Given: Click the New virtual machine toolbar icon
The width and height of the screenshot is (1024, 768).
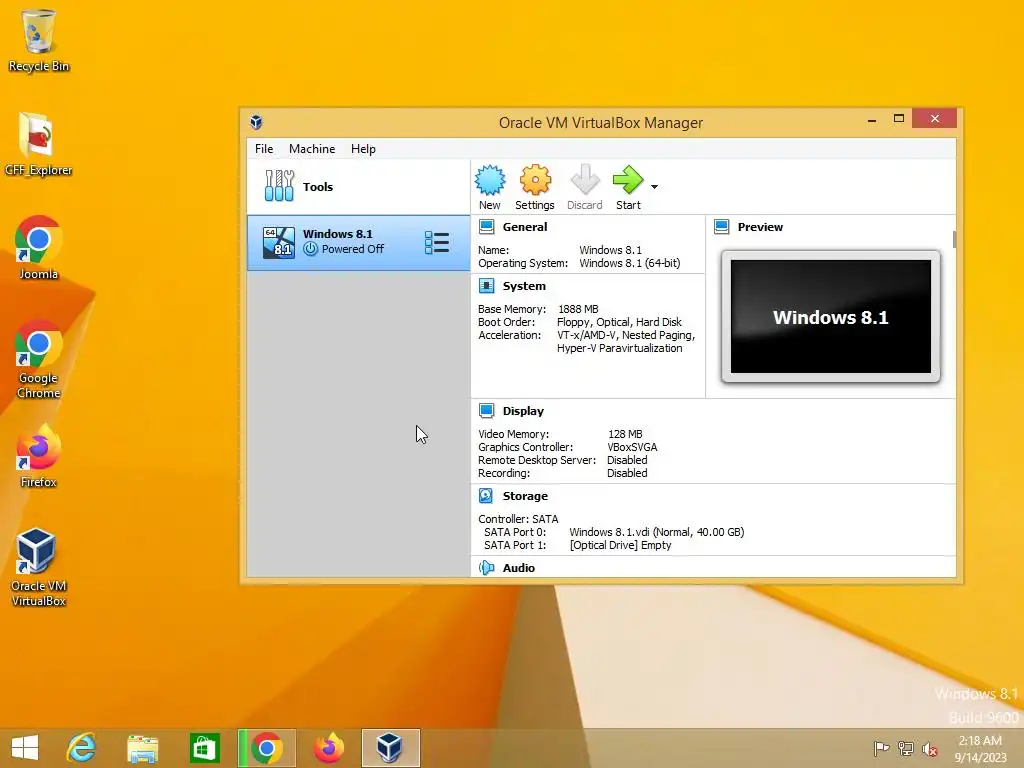Looking at the screenshot, I should tap(490, 187).
